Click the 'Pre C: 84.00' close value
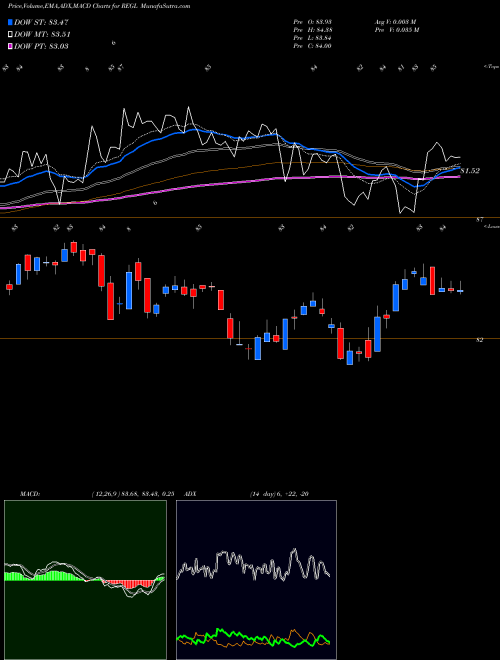The image size is (500, 660). [x=312, y=46]
